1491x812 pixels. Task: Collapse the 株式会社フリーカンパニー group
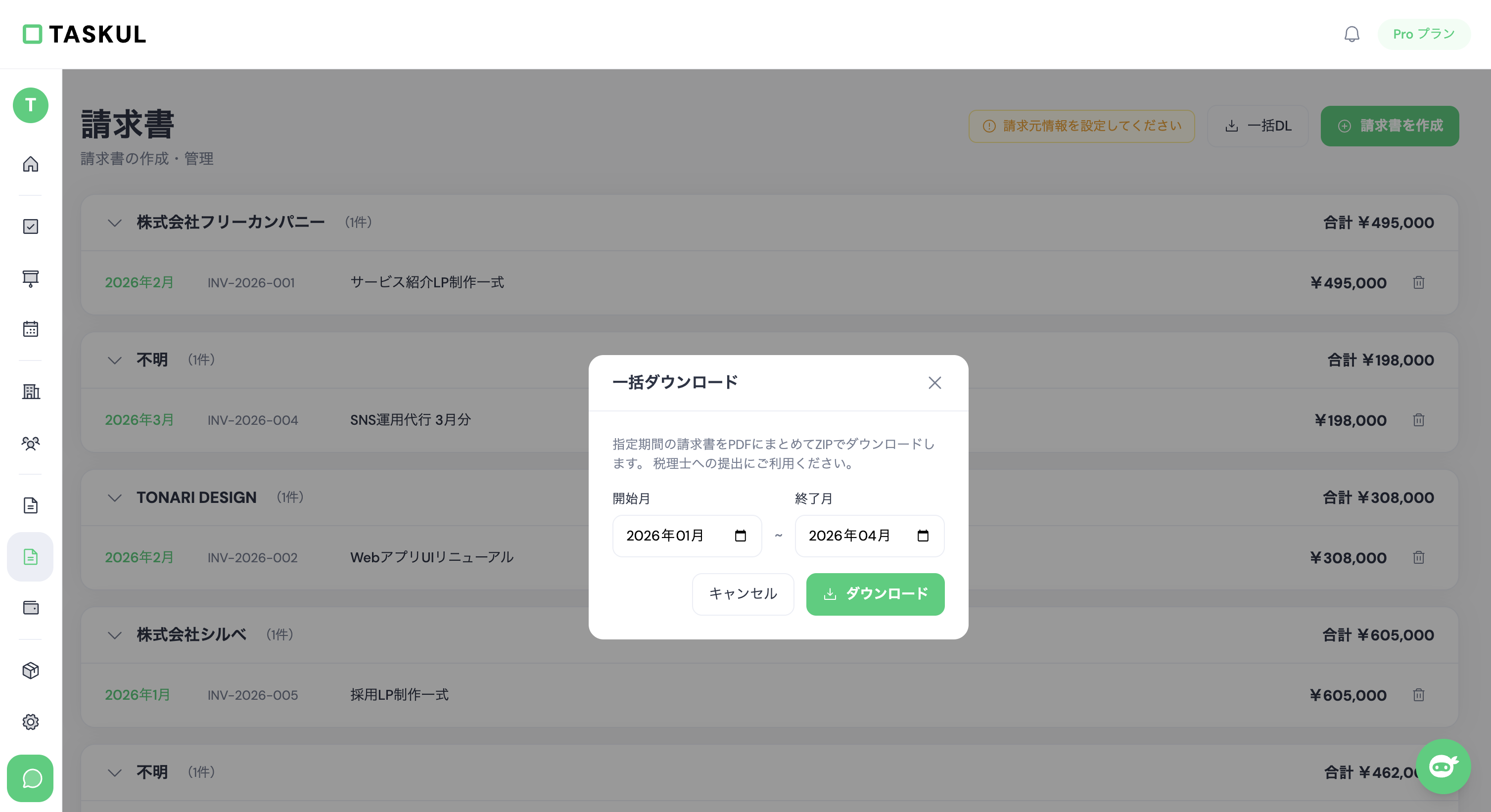click(x=115, y=223)
